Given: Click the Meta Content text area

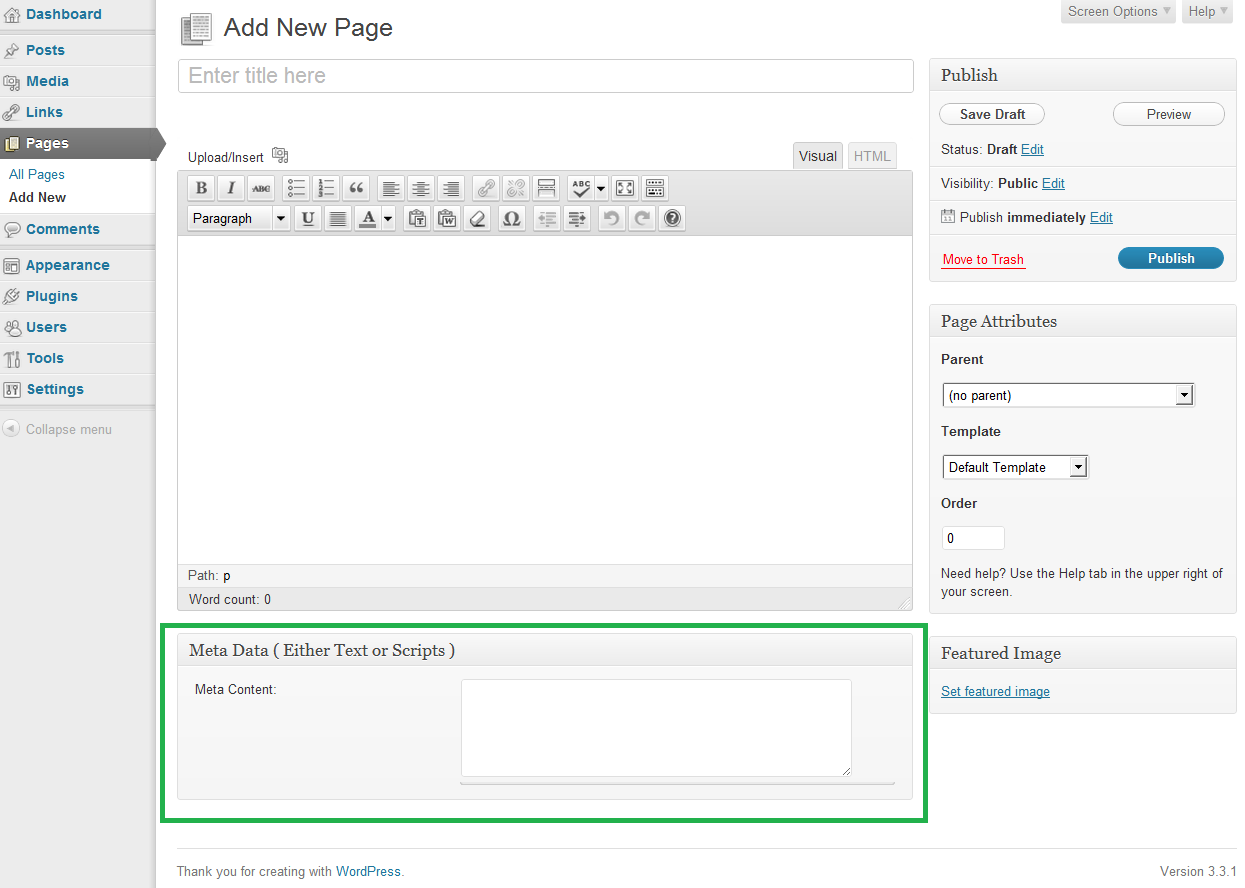Looking at the screenshot, I should click(656, 727).
